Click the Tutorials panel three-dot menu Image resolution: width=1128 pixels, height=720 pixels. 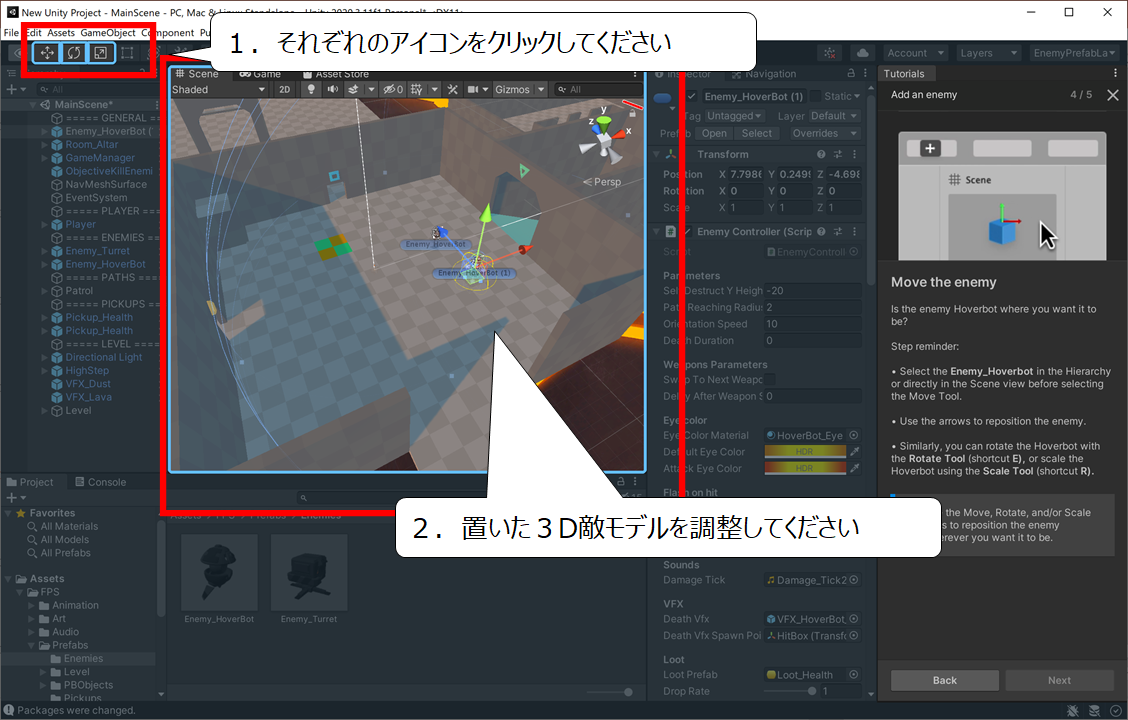(x=1116, y=73)
